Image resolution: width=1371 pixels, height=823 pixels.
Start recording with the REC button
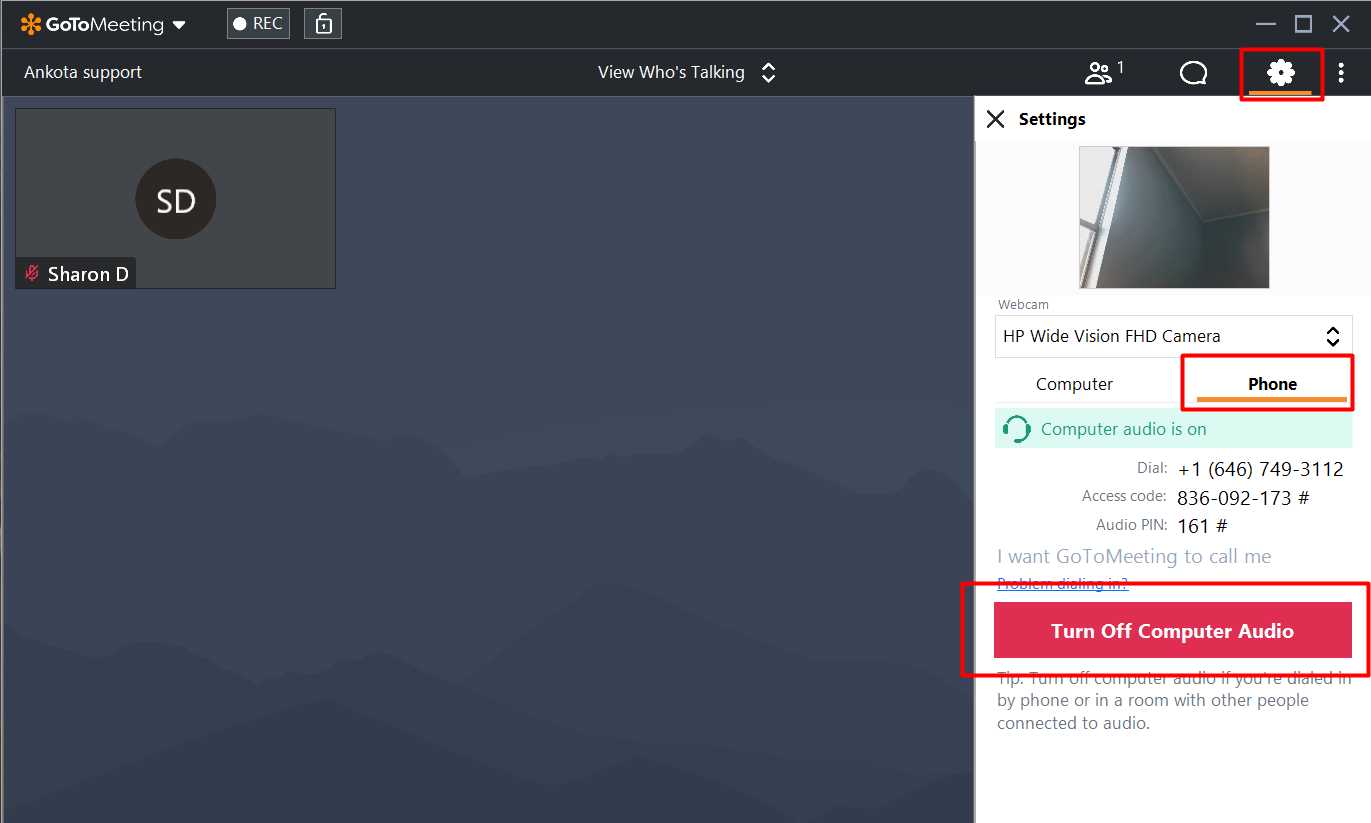(x=258, y=24)
